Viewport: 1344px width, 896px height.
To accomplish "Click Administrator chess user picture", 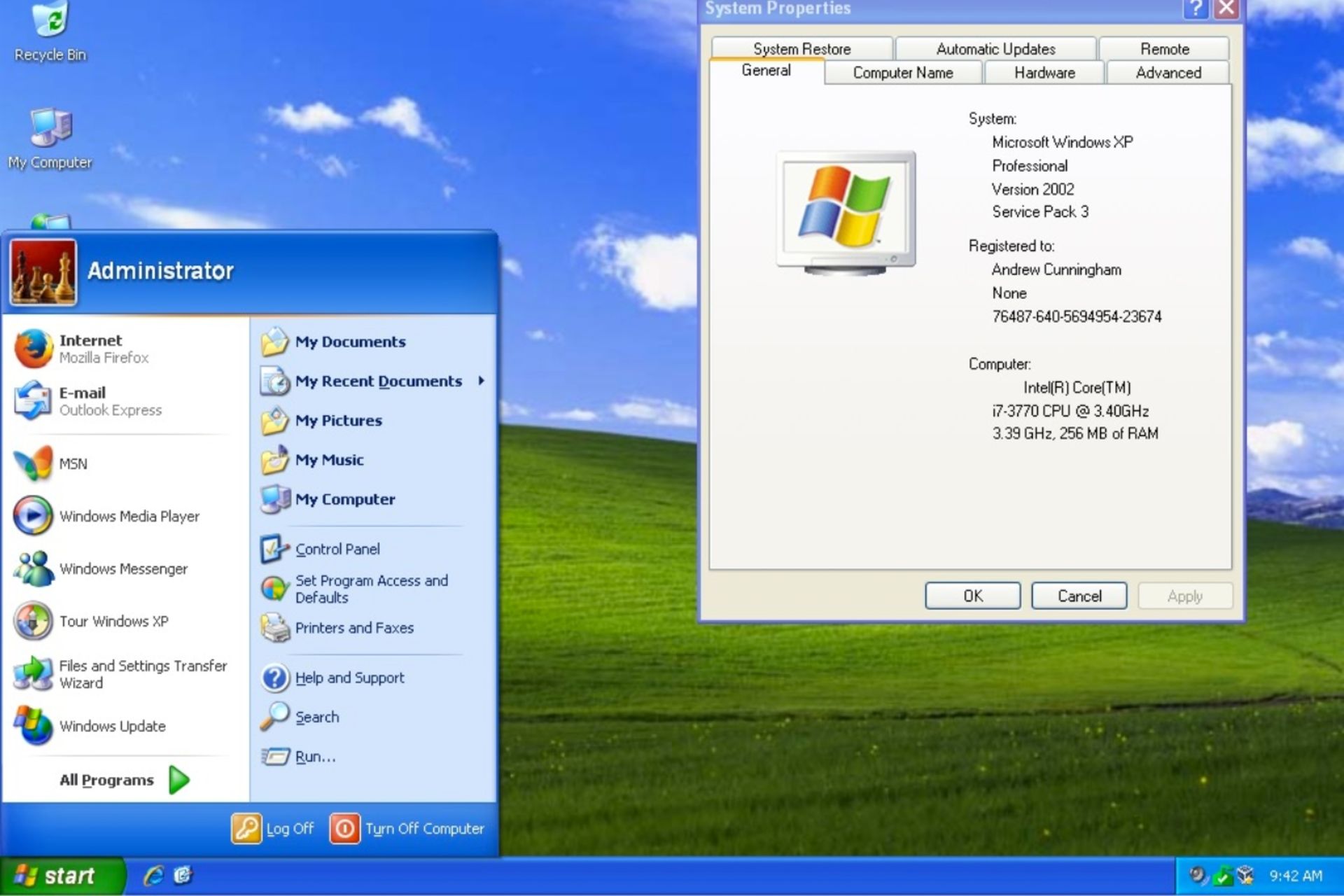I will click(x=43, y=272).
